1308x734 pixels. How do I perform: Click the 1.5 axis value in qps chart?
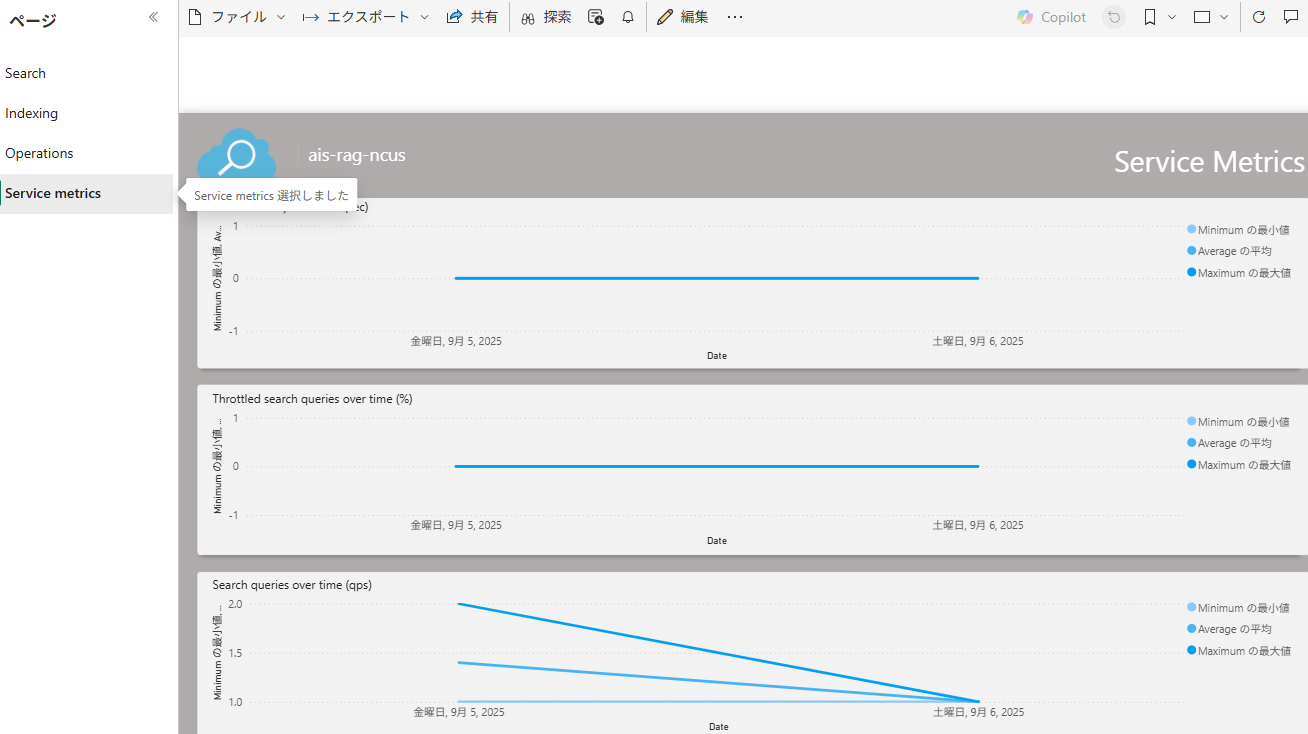point(235,653)
